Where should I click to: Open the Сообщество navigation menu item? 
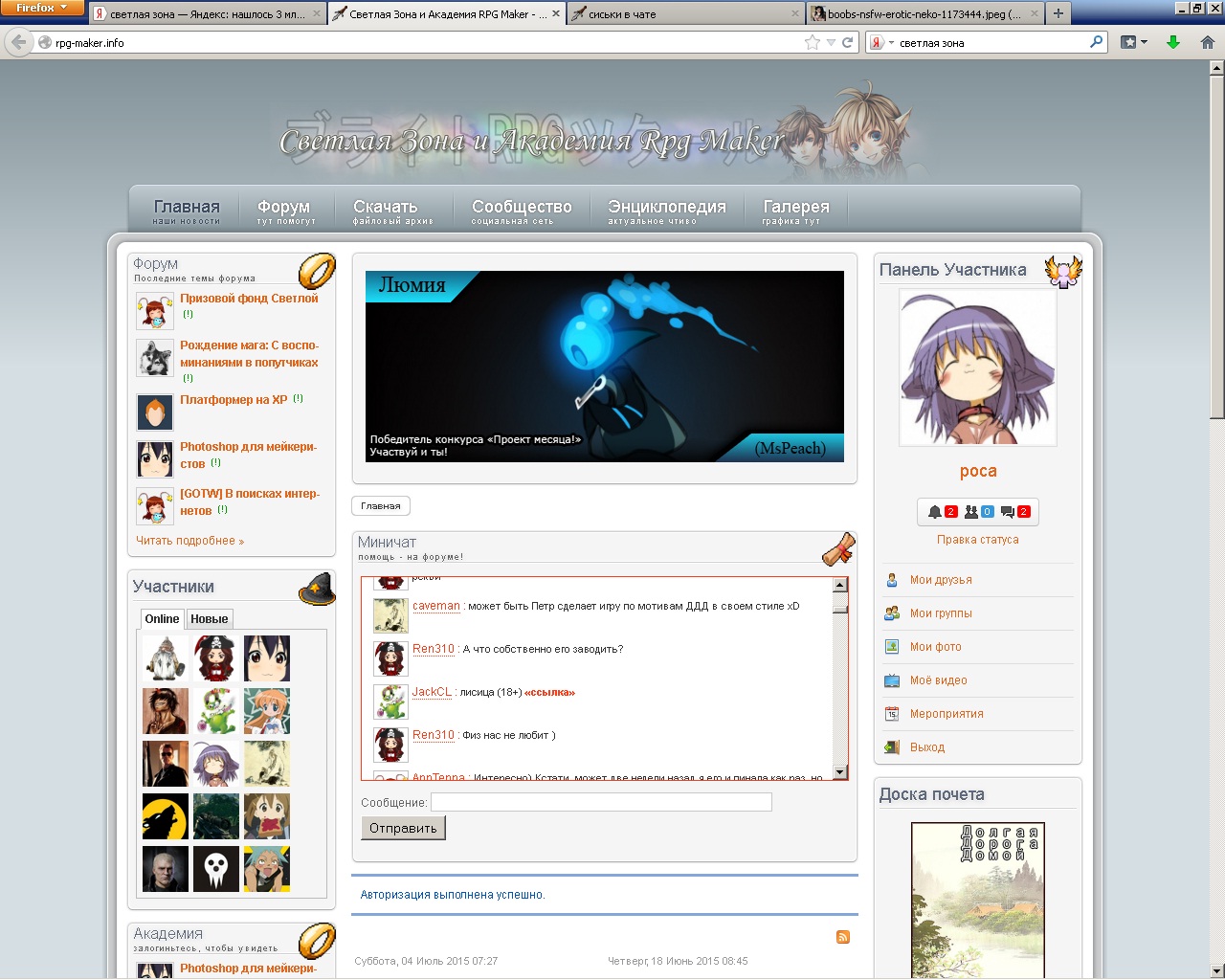pos(521,212)
